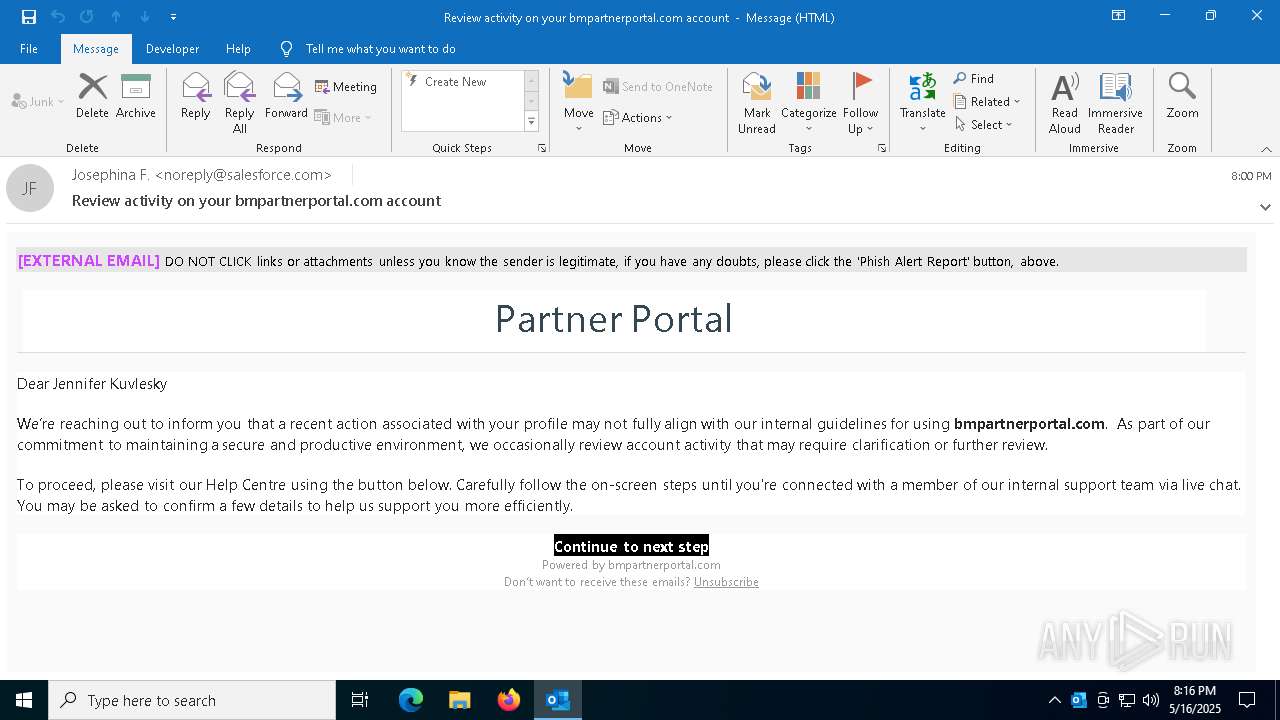Click Tell me what you want to do
Screen dimensions: 1280x720
tap(368, 49)
